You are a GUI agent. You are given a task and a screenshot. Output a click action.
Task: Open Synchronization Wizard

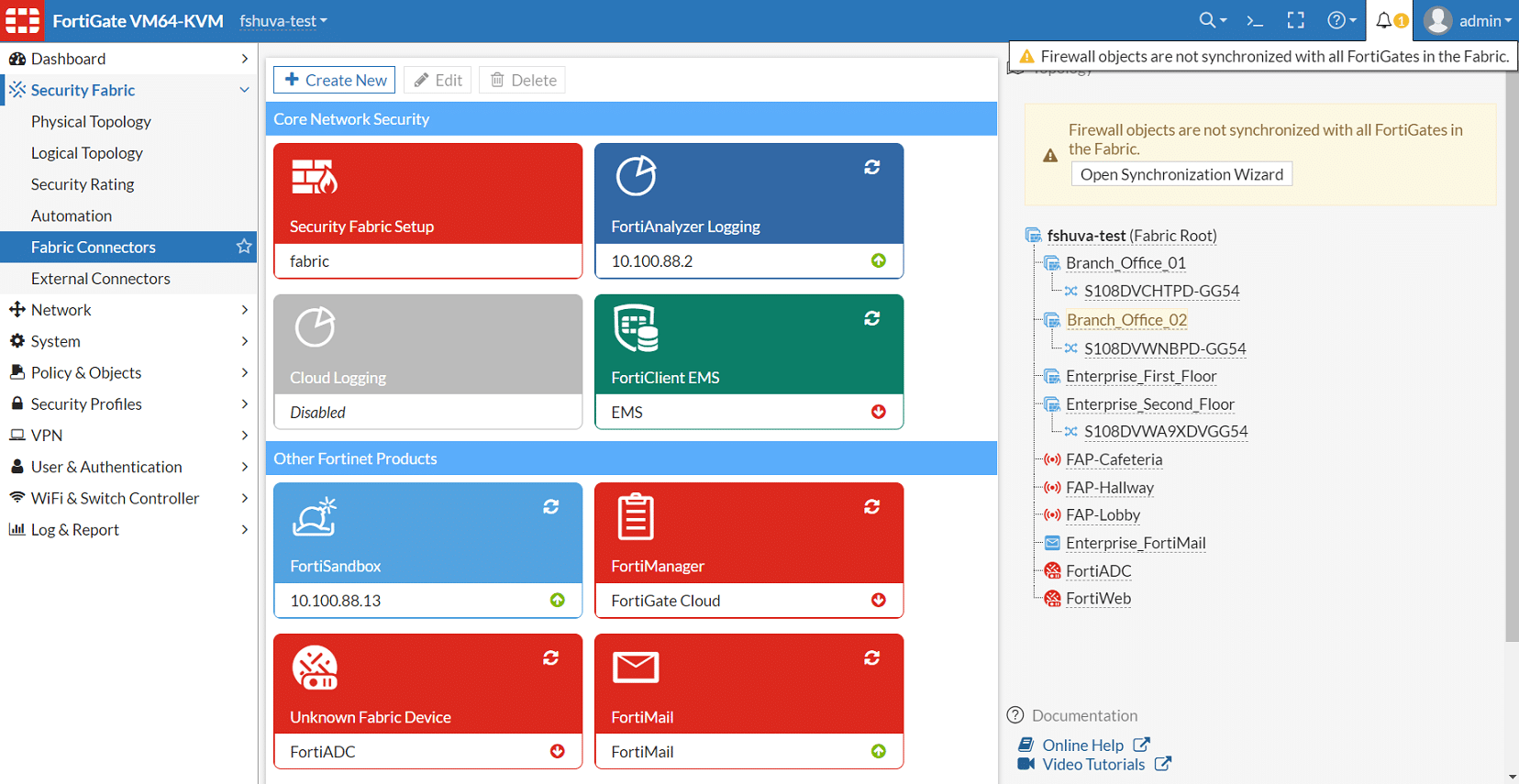coord(1181,174)
